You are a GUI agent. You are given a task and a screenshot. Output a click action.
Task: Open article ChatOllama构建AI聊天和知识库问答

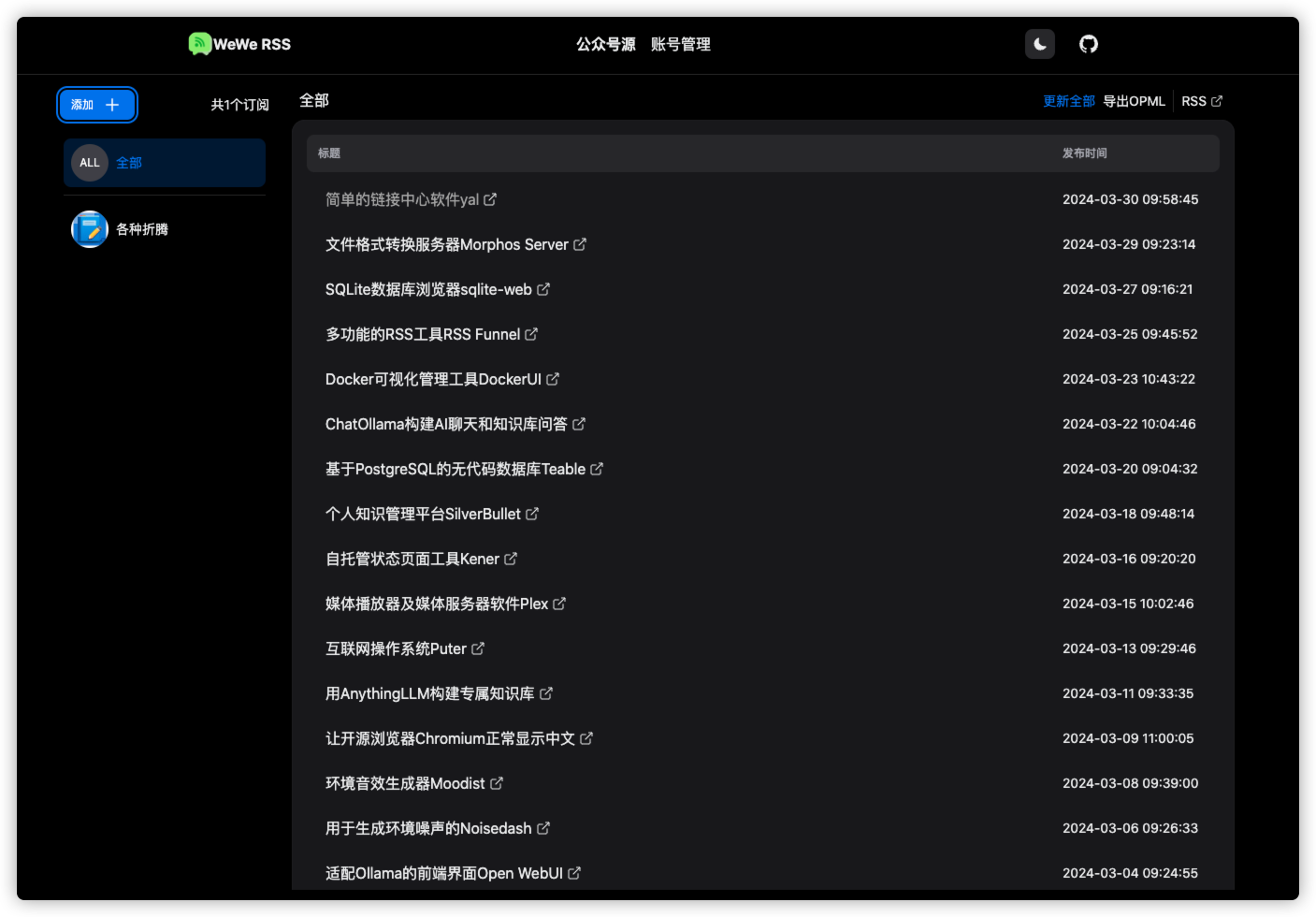tap(446, 424)
